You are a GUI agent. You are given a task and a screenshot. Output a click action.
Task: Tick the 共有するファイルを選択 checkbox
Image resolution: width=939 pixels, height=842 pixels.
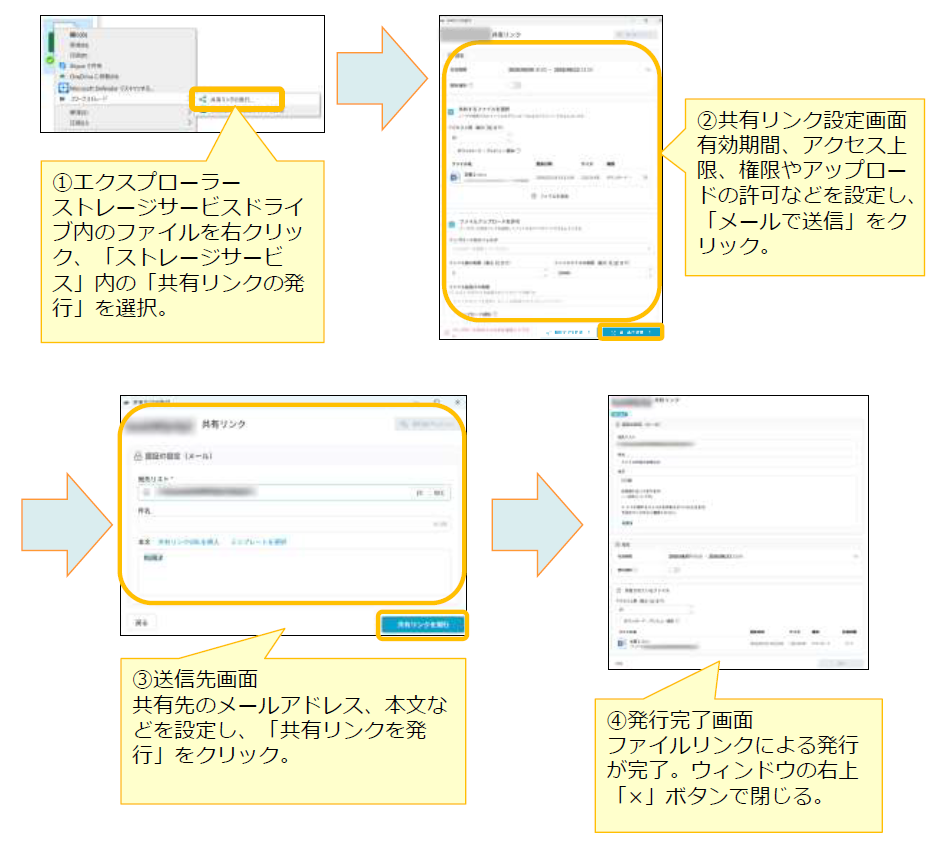[x=451, y=112]
